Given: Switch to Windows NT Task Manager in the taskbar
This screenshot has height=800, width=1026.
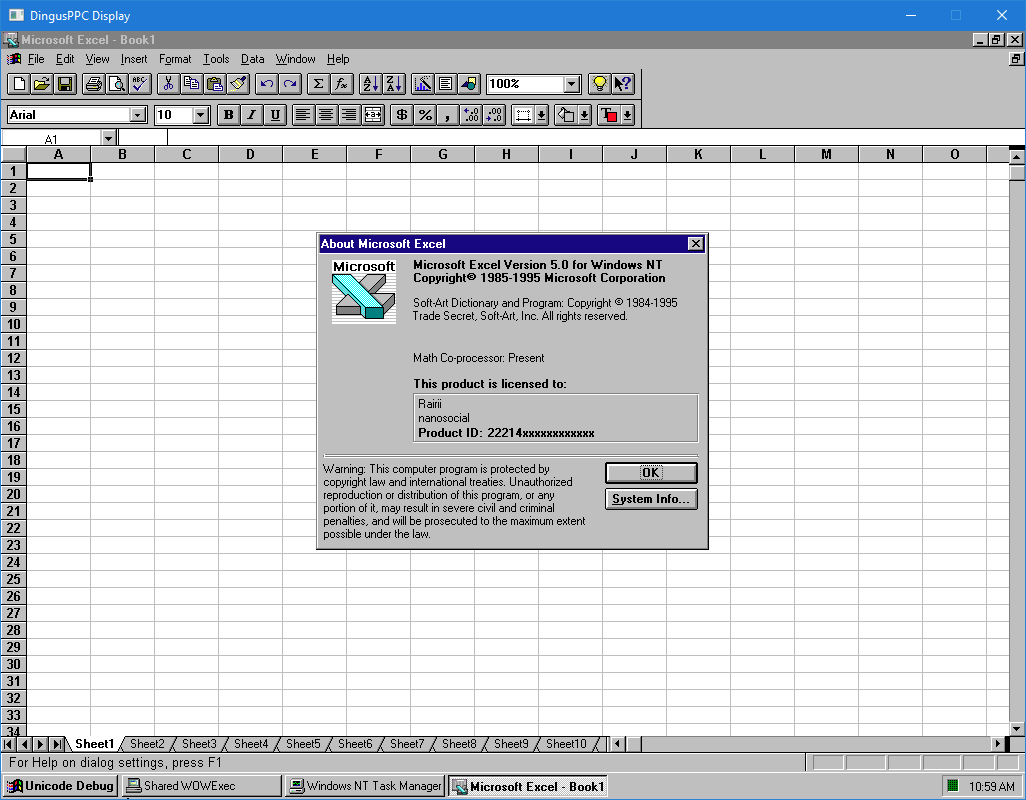Looking at the screenshot, I should point(365,786).
